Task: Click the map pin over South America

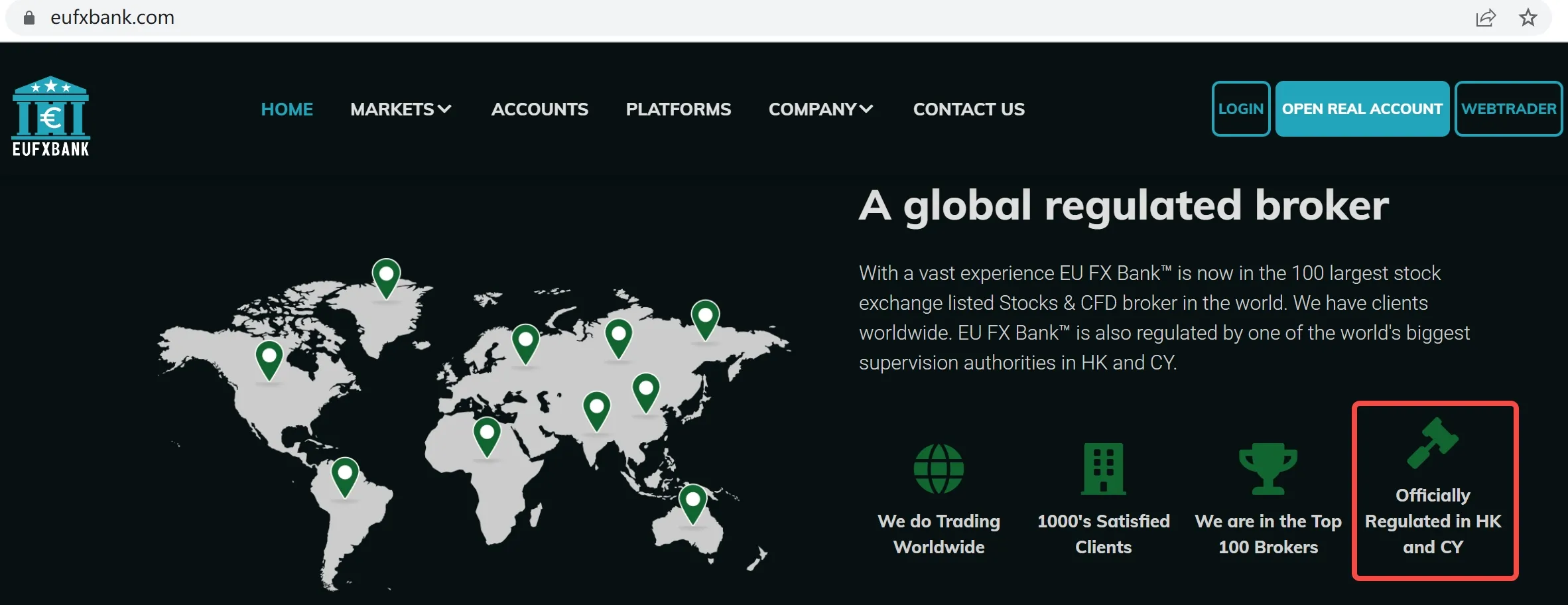Action: pos(345,478)
